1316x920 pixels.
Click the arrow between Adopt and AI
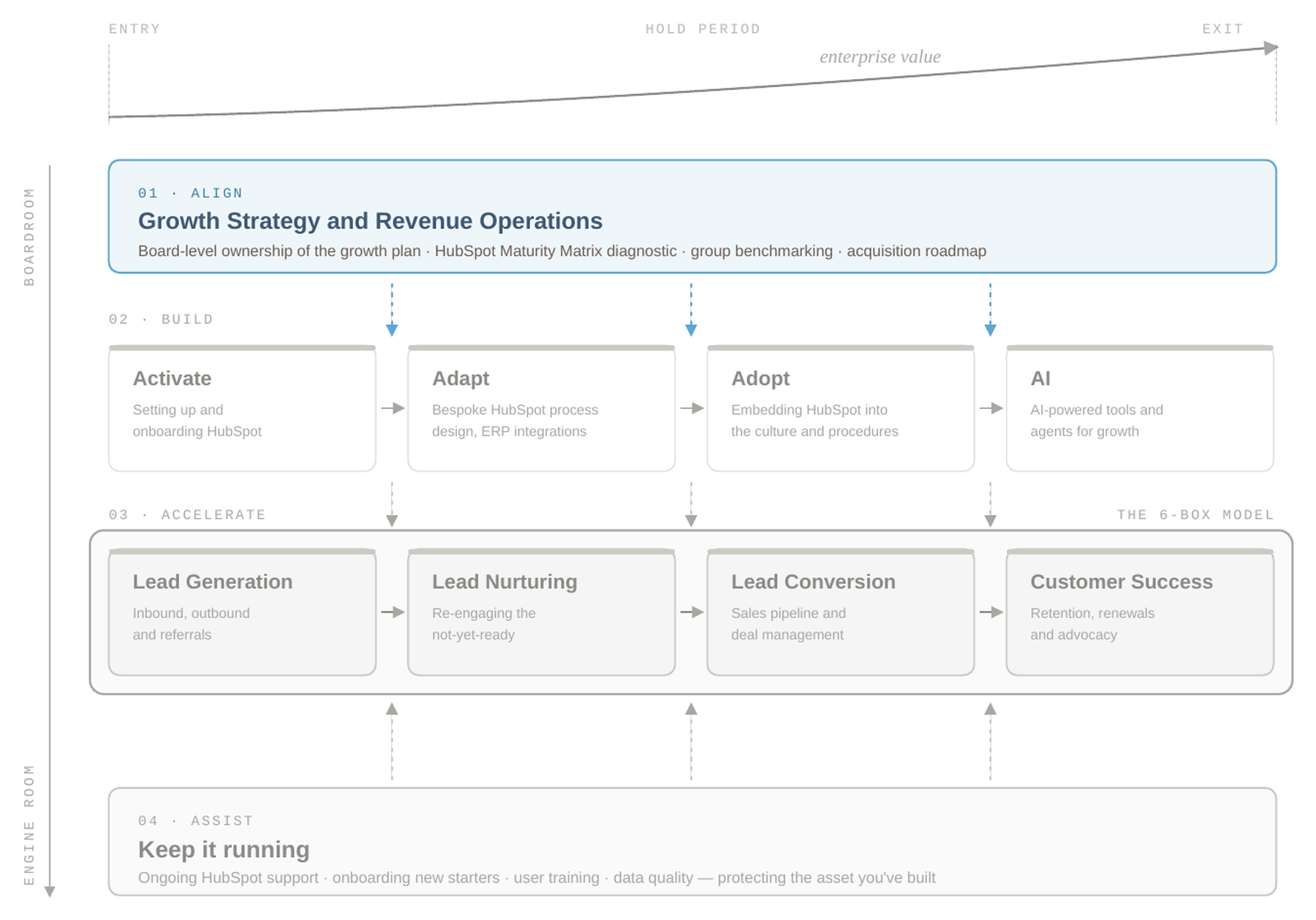point(991,408)
